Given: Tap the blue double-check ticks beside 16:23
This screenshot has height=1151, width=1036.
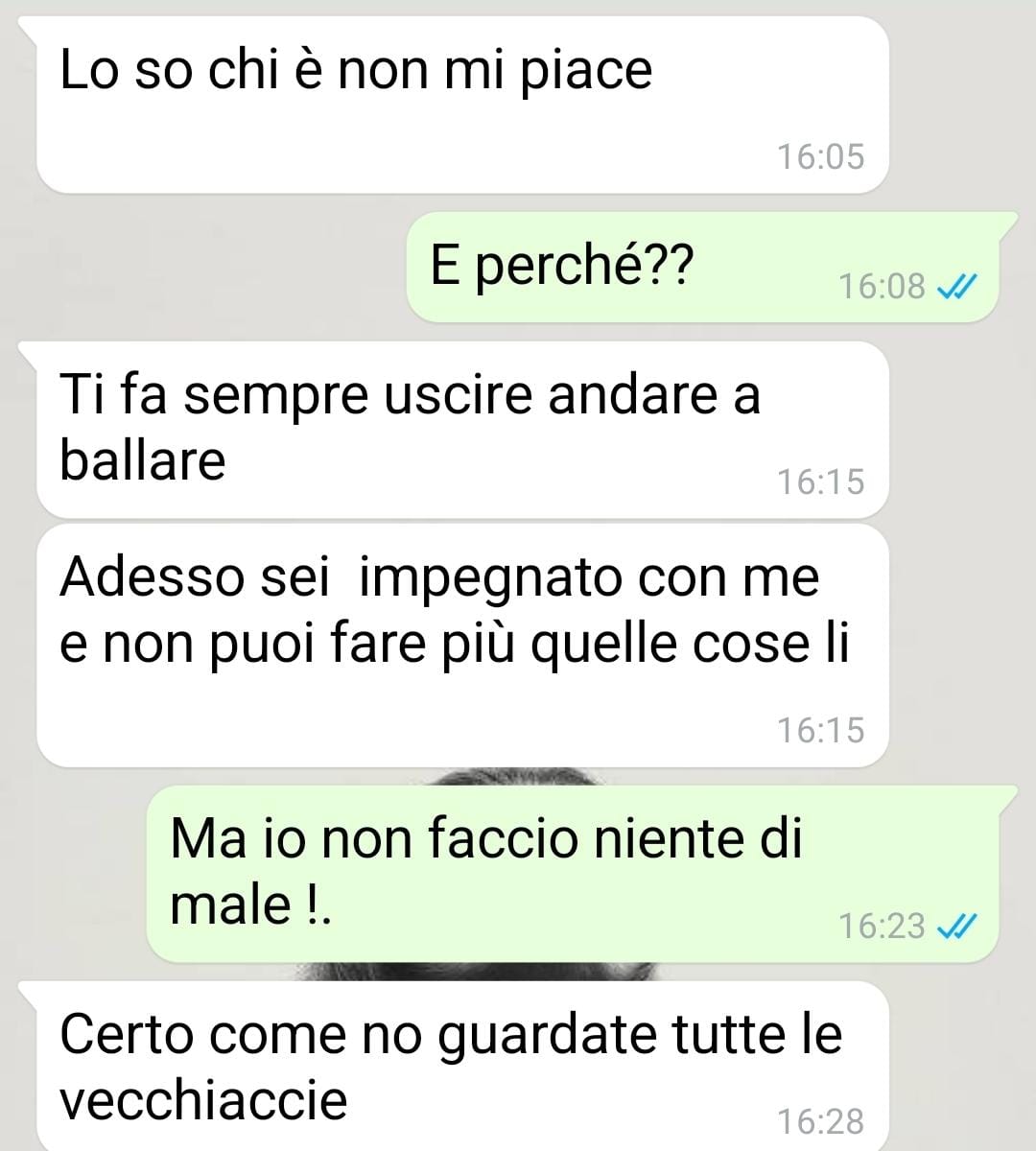Looking at the screenshot, I should [955, 926].
